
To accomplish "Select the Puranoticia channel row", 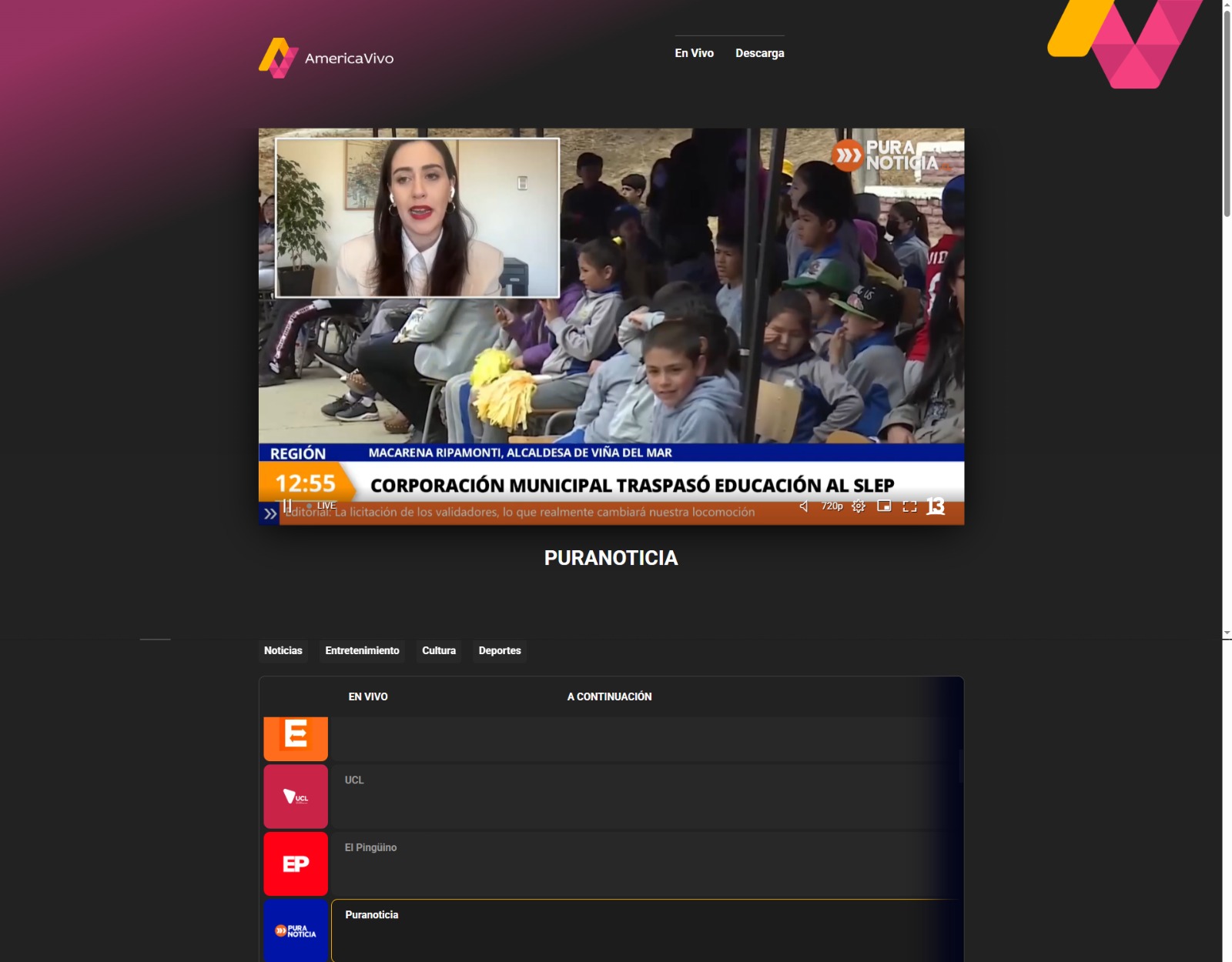I will [x=647, y=930].
